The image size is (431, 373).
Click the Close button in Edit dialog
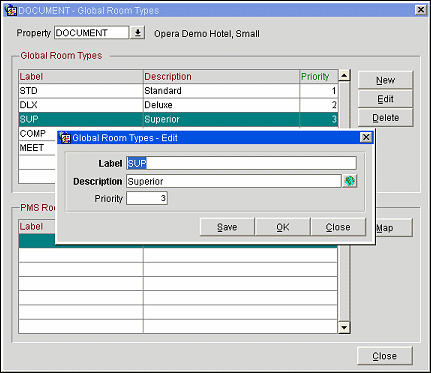click(338, 227)
